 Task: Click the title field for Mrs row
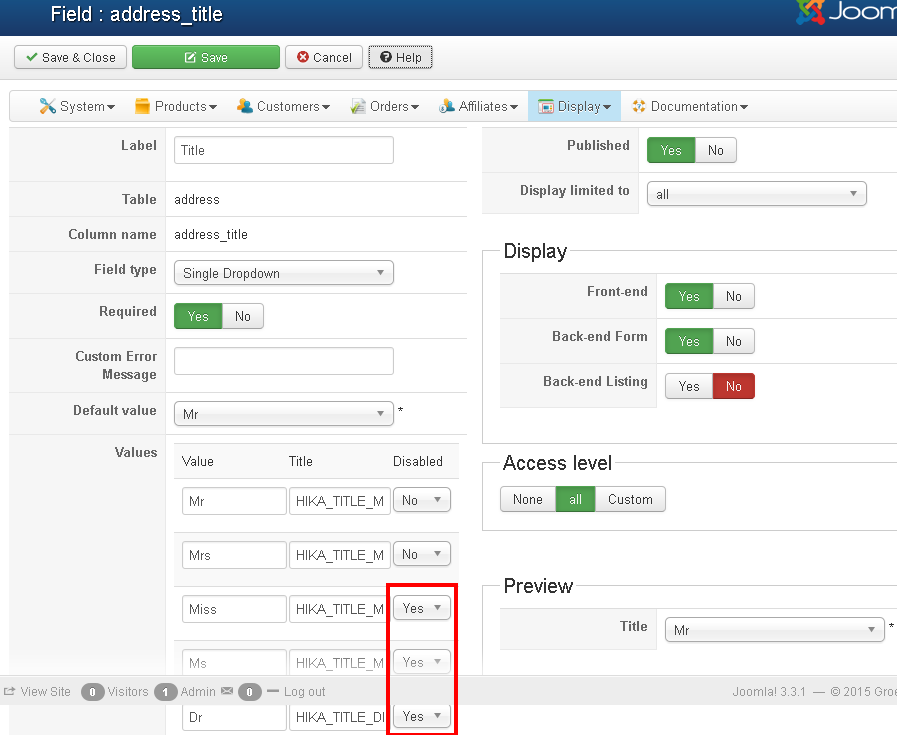[340, 555]
